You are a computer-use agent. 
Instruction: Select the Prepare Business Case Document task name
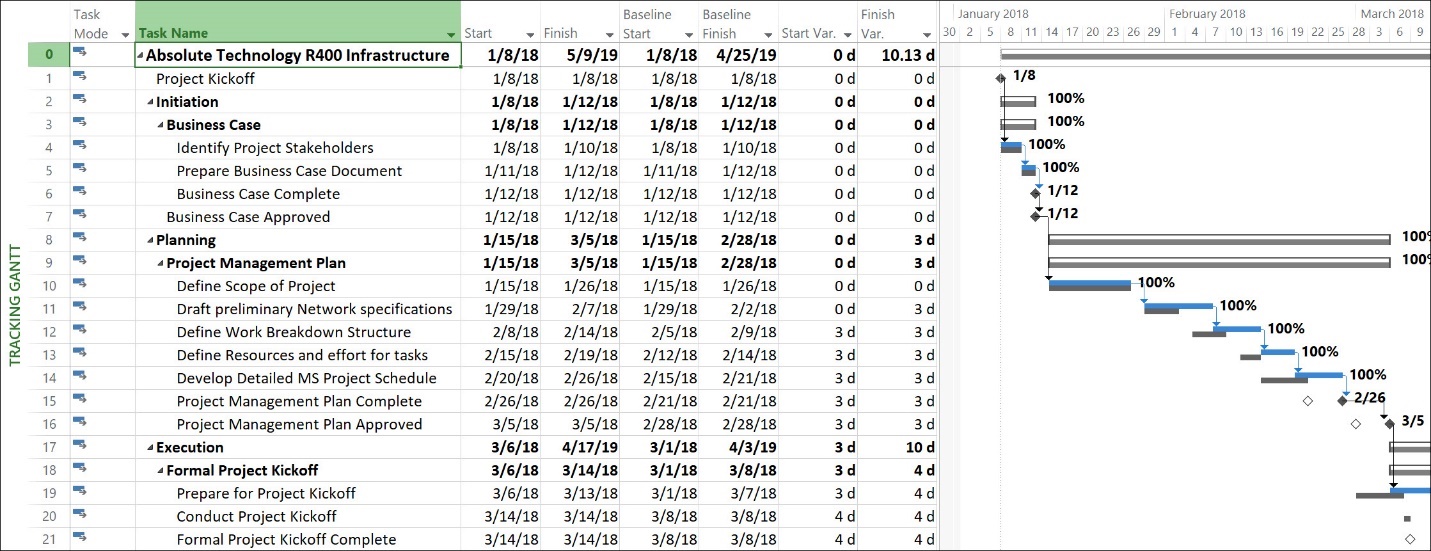click(x=289, y=171)
